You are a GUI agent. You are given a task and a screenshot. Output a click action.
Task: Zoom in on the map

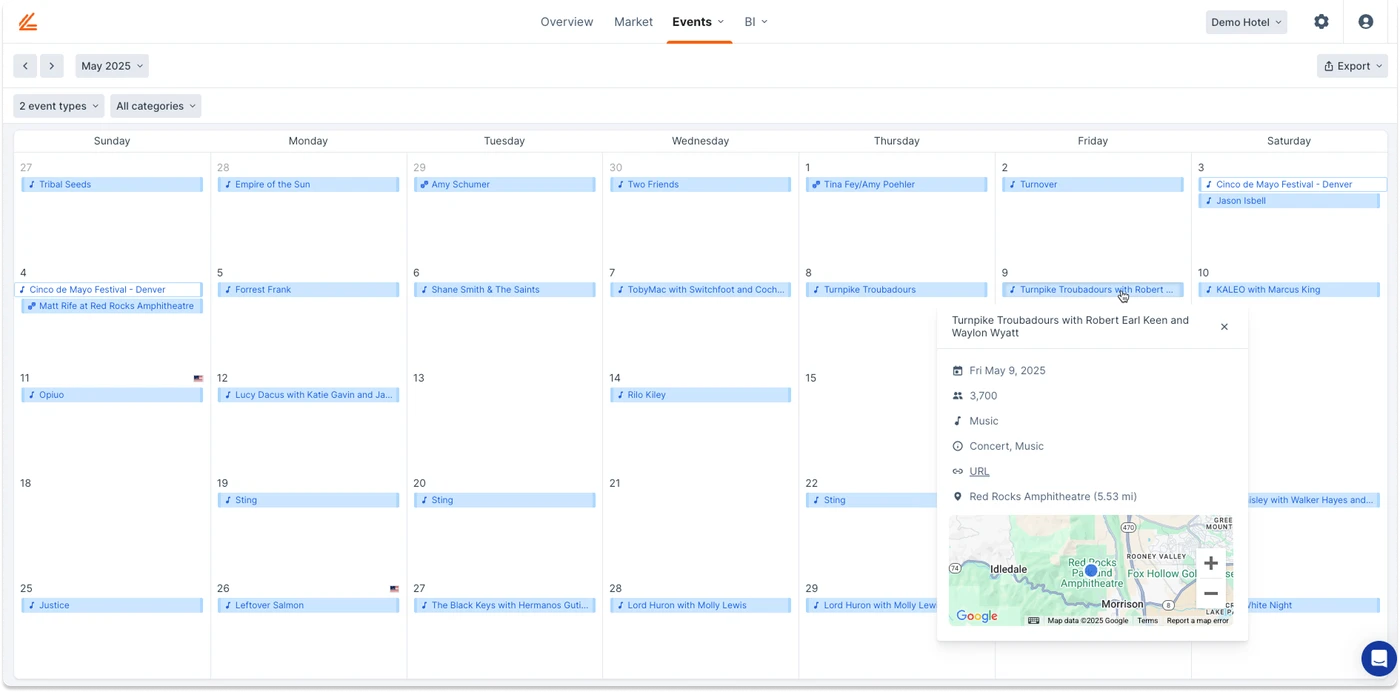click(x=1210, y=563)
